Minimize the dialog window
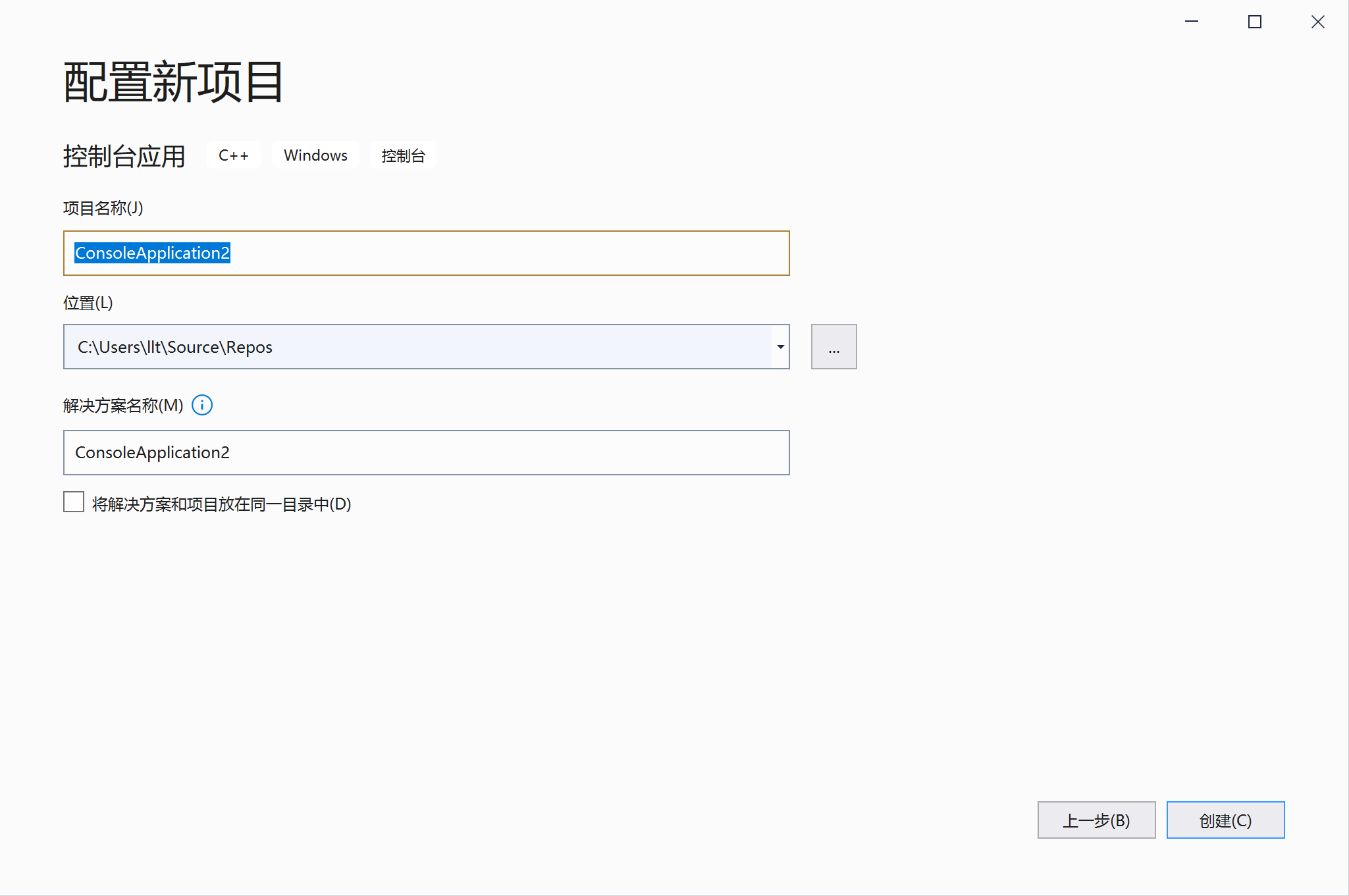Screen dimensions: 1349x896 tap(1192, 22)
